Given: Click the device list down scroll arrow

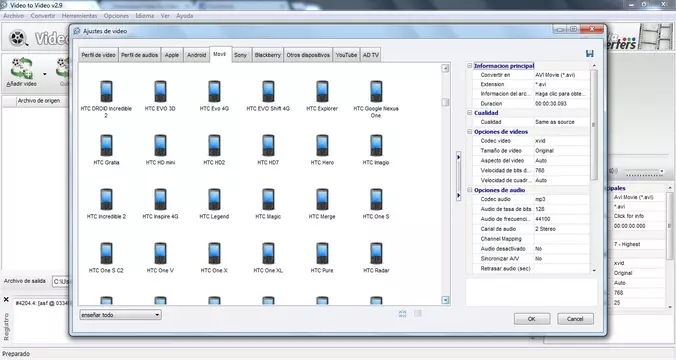Looking at the screenshot, I should tap(445, 300).
